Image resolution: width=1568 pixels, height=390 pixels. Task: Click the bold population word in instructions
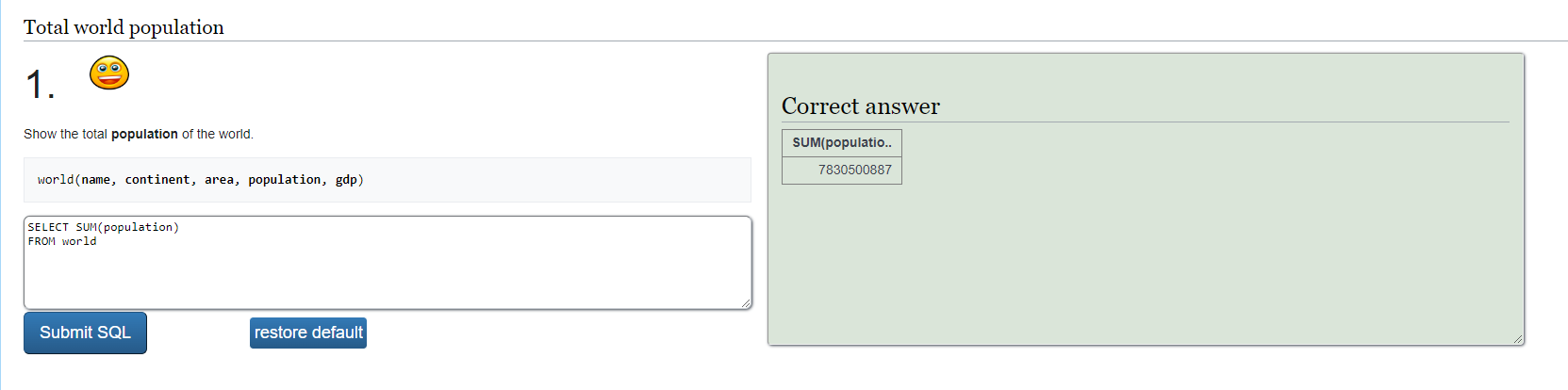tap(144, 134)
